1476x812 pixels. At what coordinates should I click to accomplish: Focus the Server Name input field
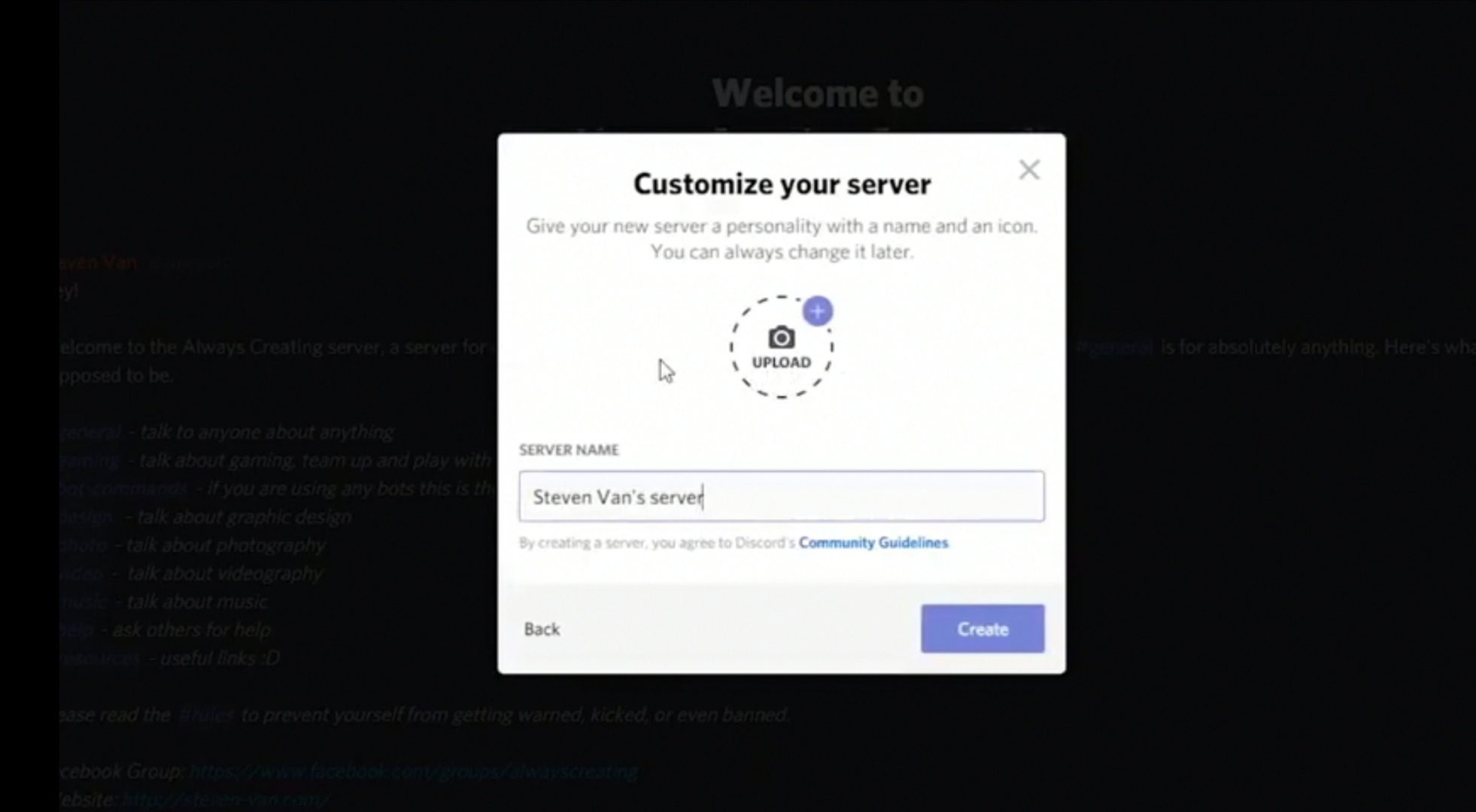pos(781,496)
